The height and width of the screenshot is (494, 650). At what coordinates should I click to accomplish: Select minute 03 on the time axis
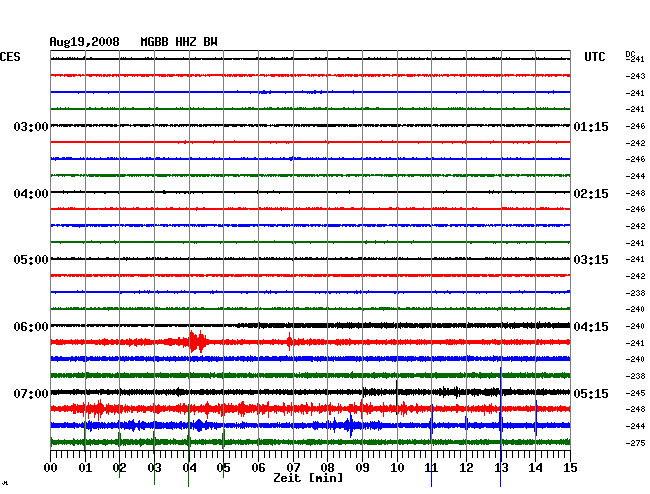[154, 468]
